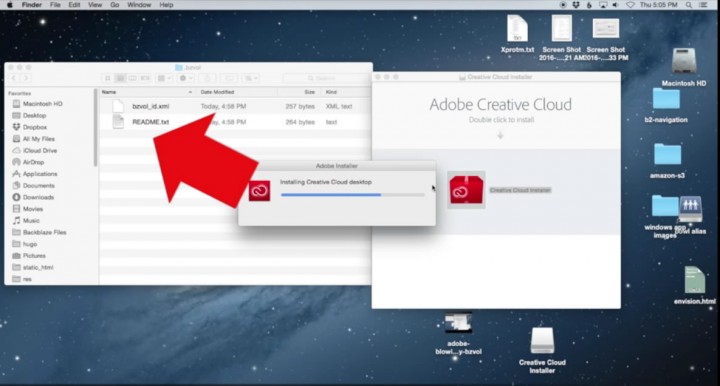Open the Edit menu

74,5
